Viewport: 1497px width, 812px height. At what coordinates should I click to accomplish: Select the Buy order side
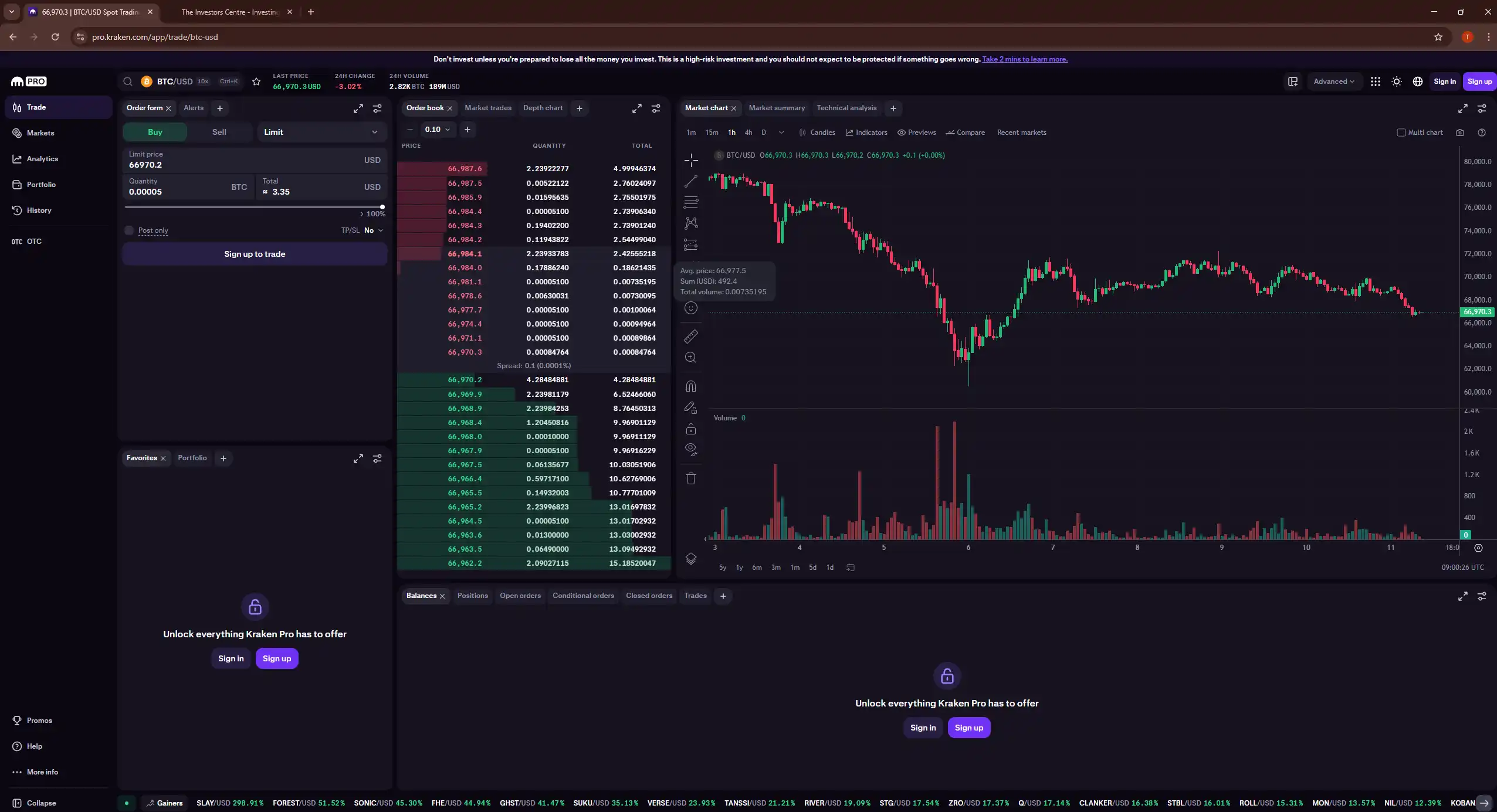pos(155,132)
